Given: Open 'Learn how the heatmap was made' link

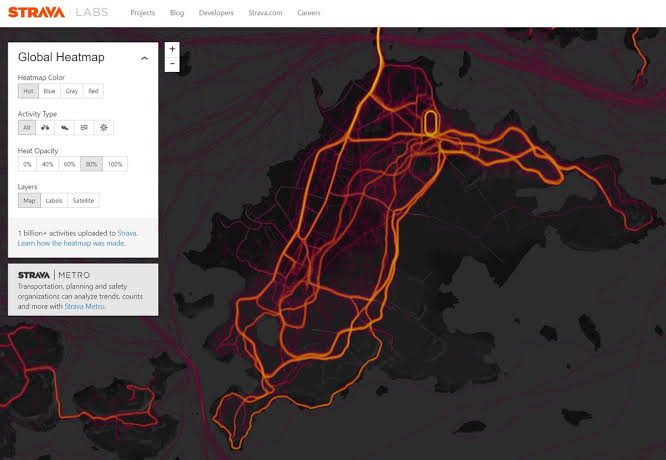Looking at the screenshot, I should pyautogui.click(x=71, y=243).
